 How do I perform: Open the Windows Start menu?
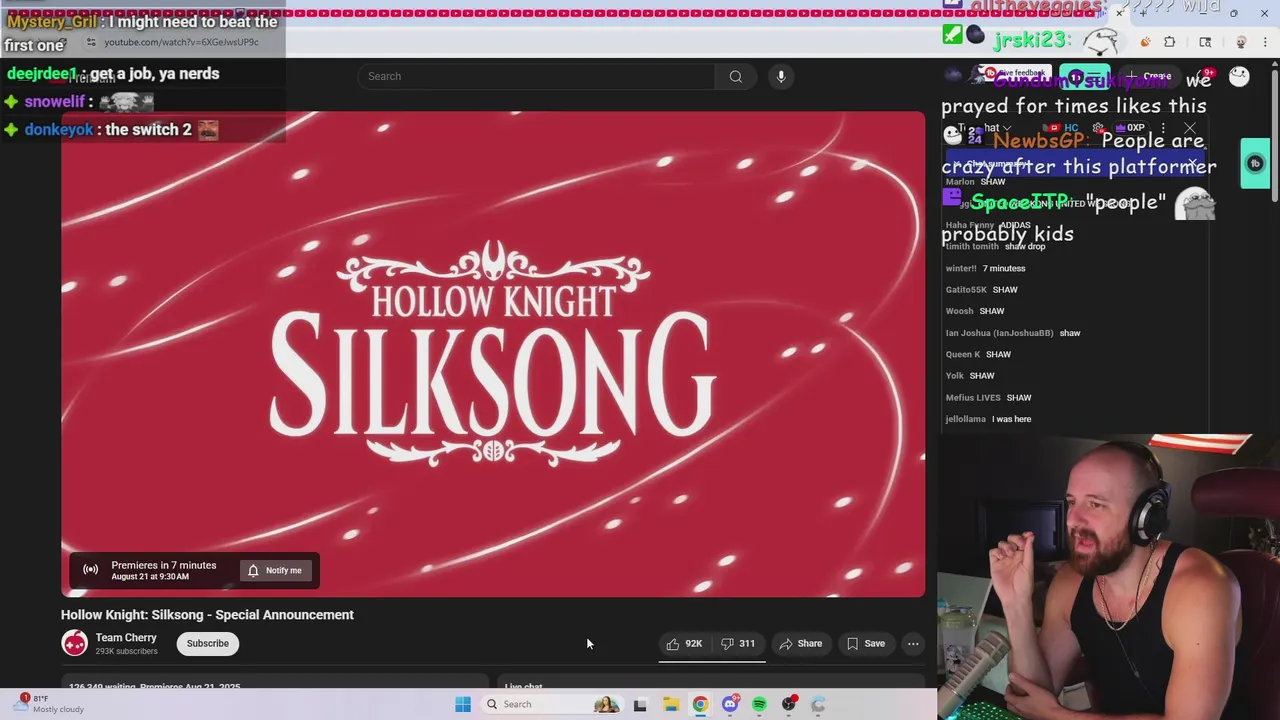462,704
